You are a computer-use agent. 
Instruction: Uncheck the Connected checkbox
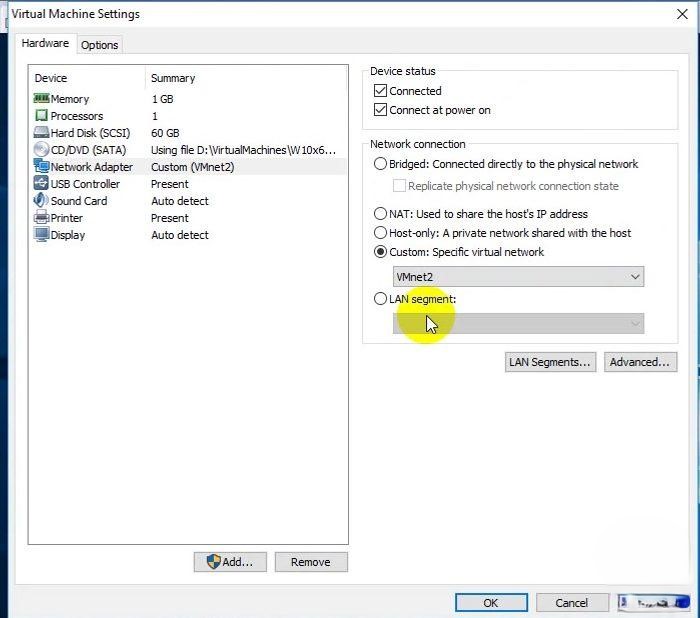(380, 91)
